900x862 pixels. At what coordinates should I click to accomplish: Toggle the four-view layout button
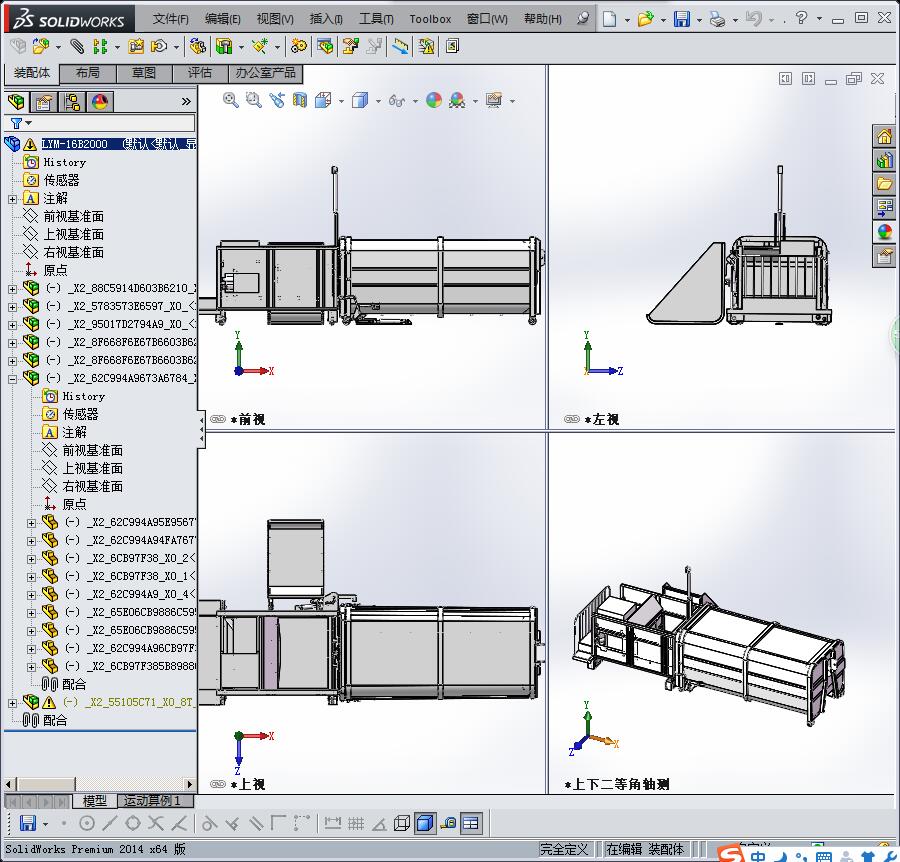(x=470, y=823)
